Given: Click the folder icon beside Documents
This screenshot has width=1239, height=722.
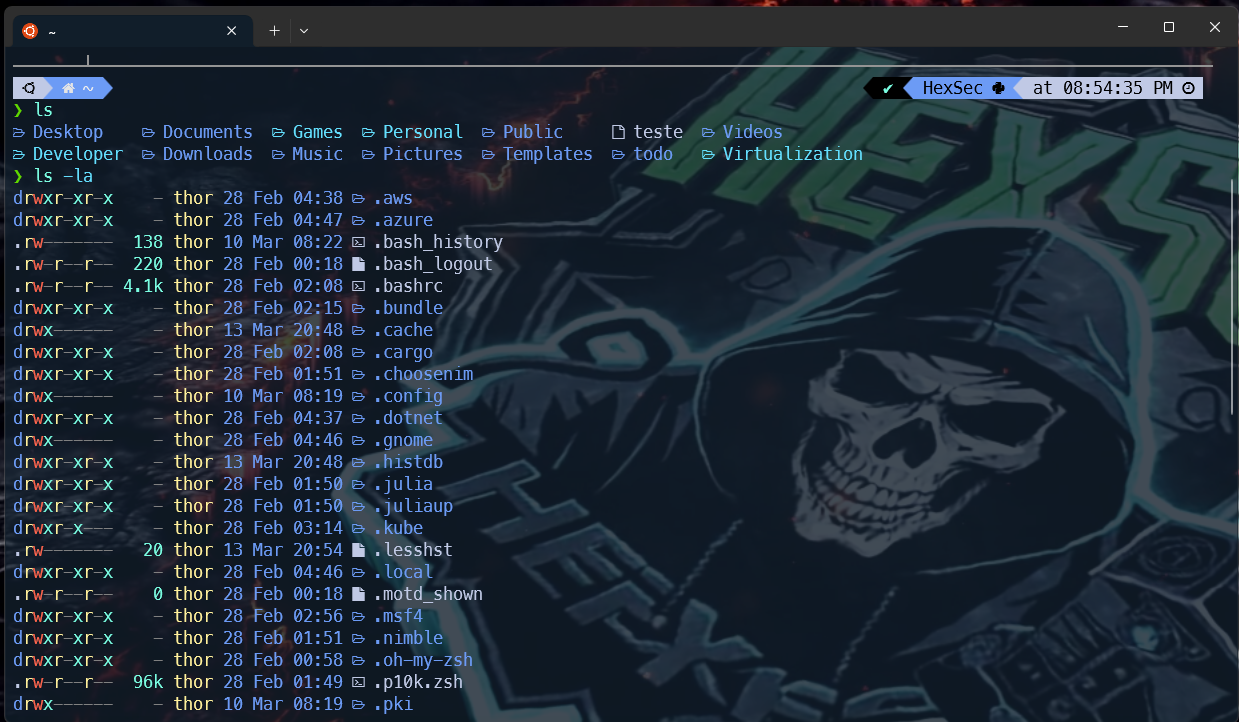Looking at the screenshot, I should [x=149, y=132].
